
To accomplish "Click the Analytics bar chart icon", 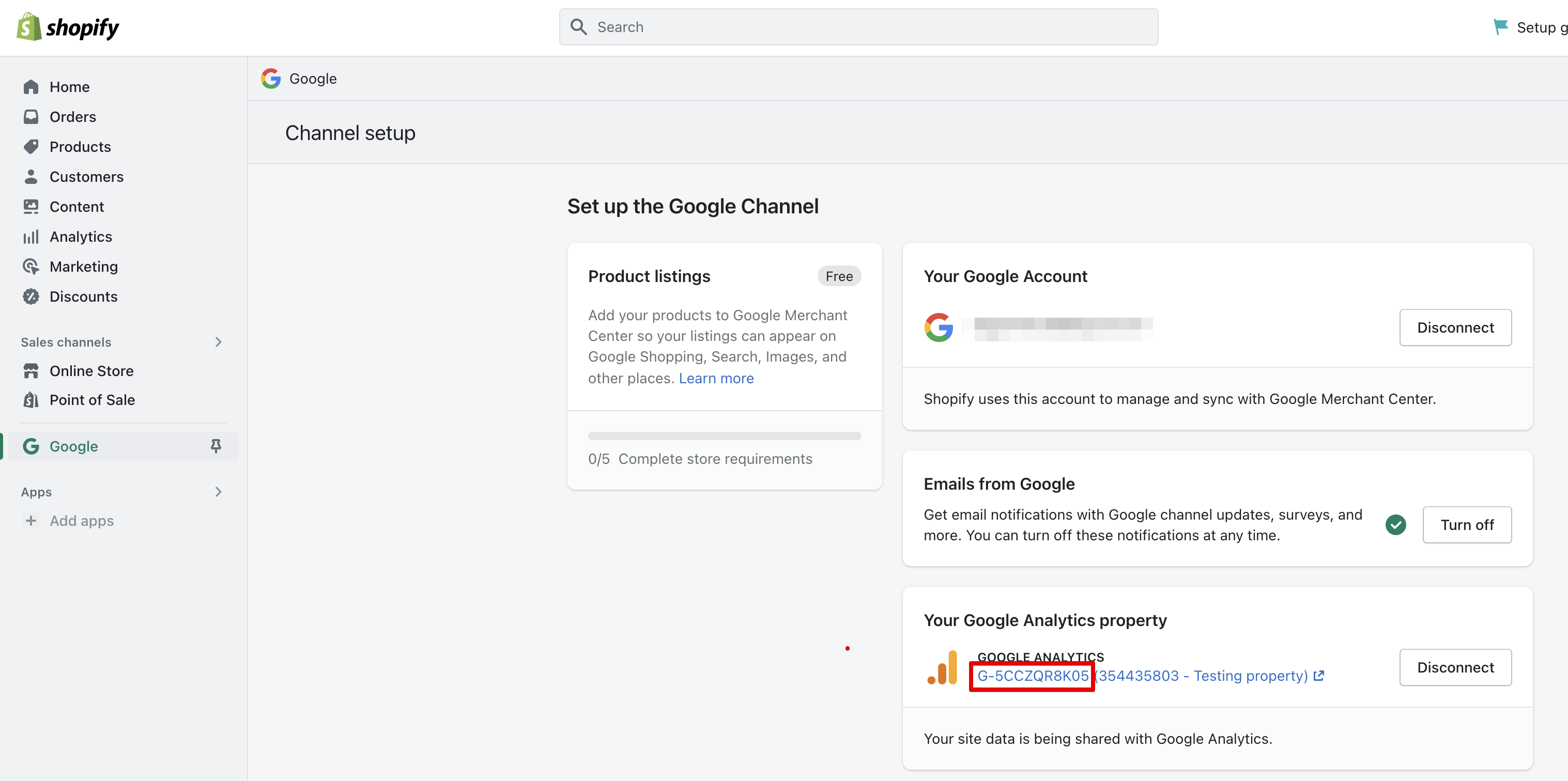I will pos(31,236).
